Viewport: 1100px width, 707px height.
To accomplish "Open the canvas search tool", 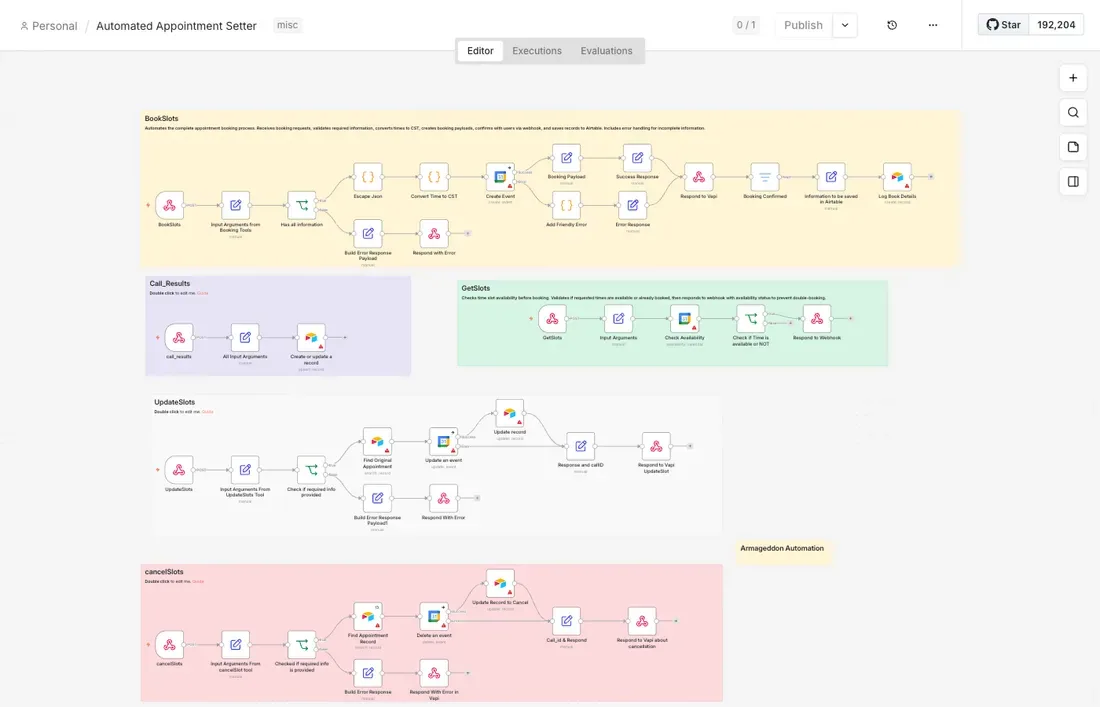I will tap(1073, 112).
